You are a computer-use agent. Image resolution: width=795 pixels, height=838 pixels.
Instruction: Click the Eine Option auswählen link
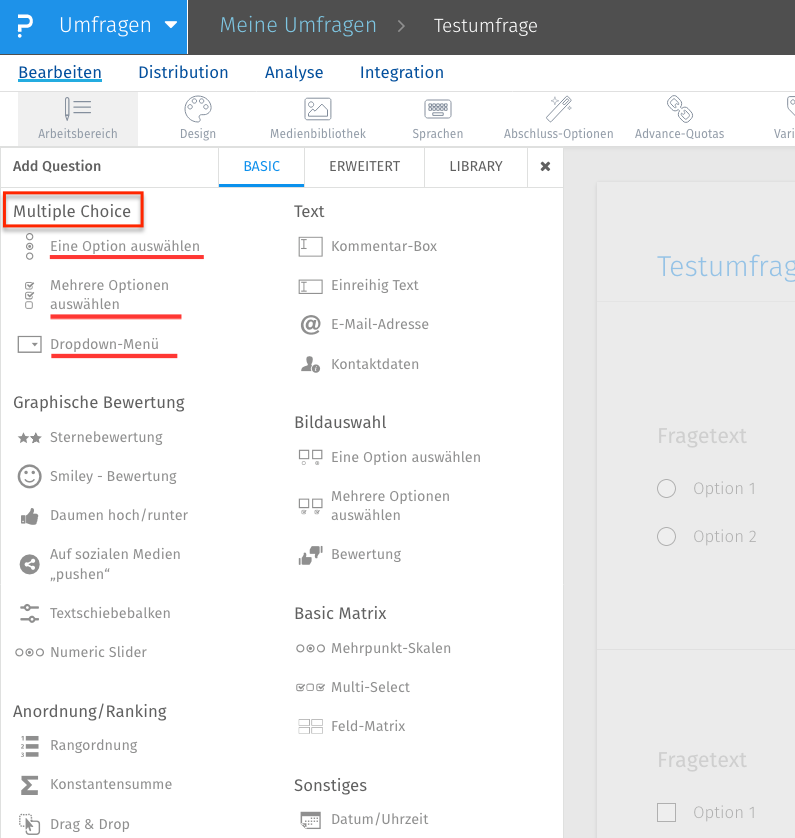125,246
